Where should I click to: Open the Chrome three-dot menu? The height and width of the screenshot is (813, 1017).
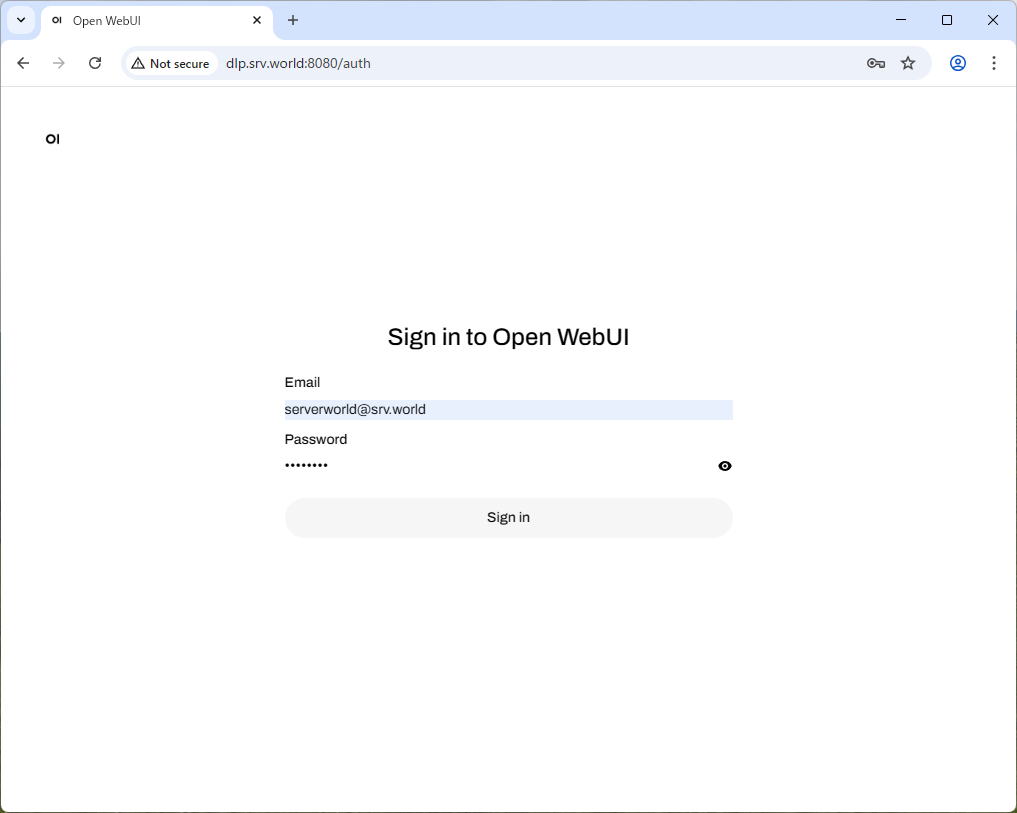[994, 63]
